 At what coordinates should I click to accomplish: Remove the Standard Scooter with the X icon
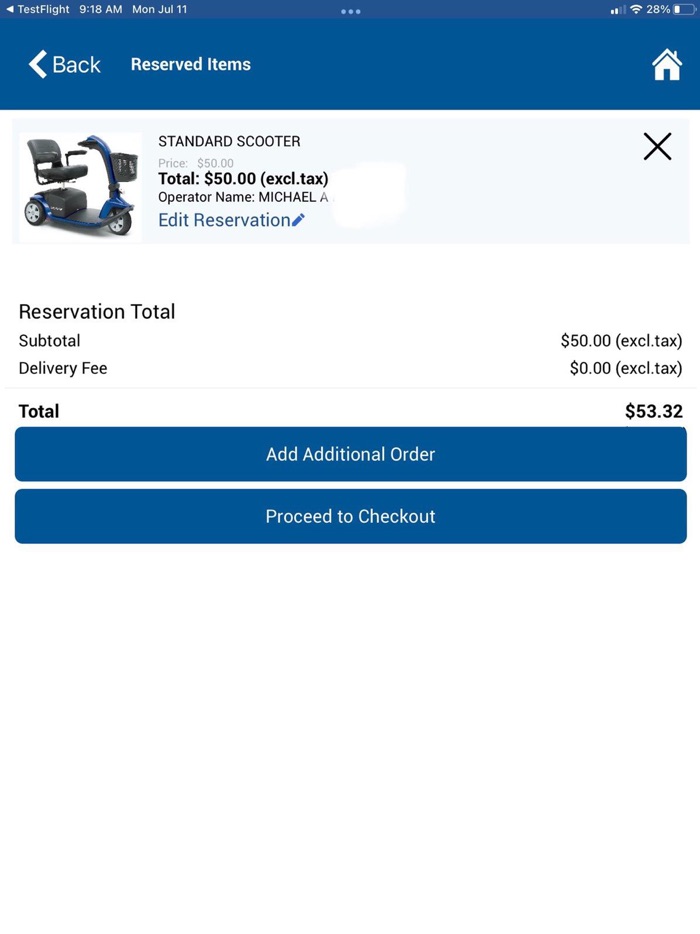point(657,146)
